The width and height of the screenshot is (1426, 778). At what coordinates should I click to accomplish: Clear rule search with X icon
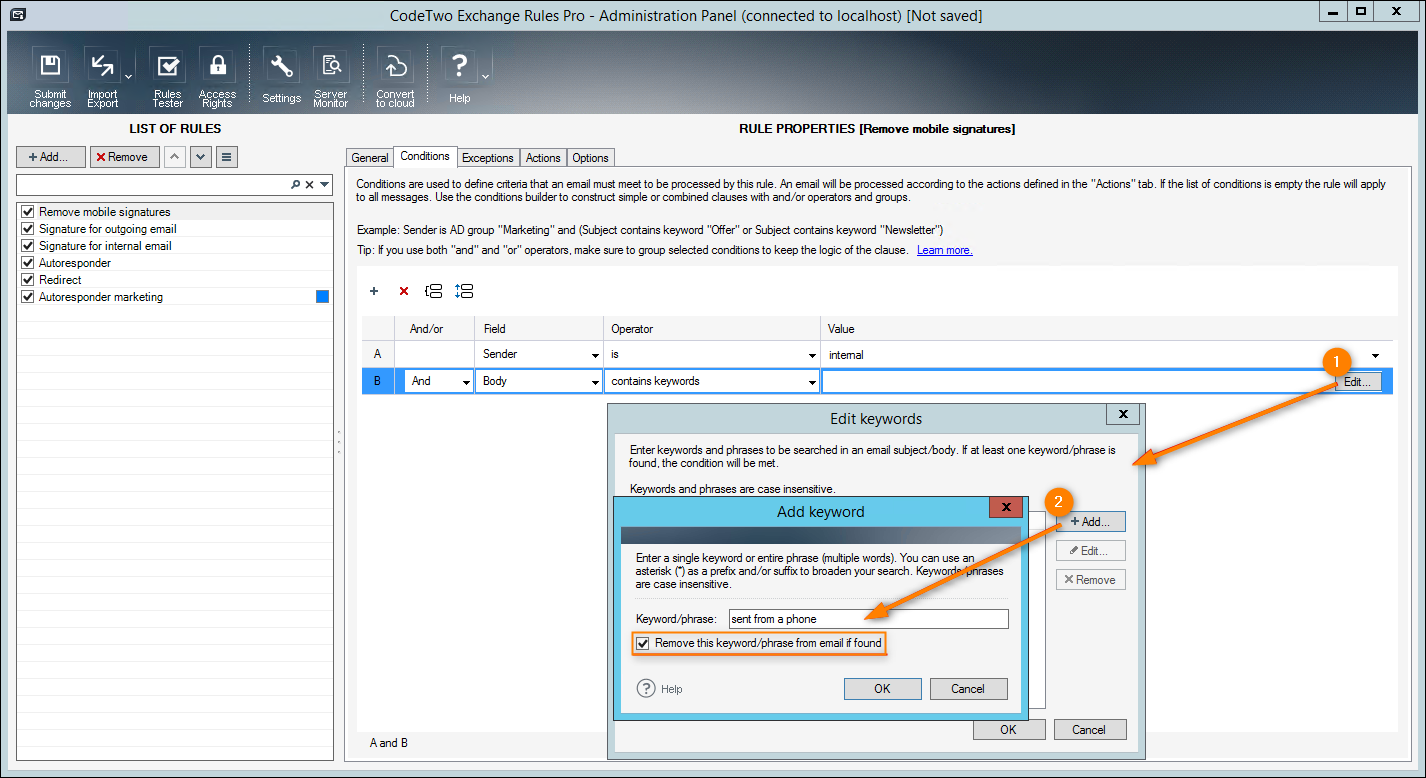(x=310, y=185)
